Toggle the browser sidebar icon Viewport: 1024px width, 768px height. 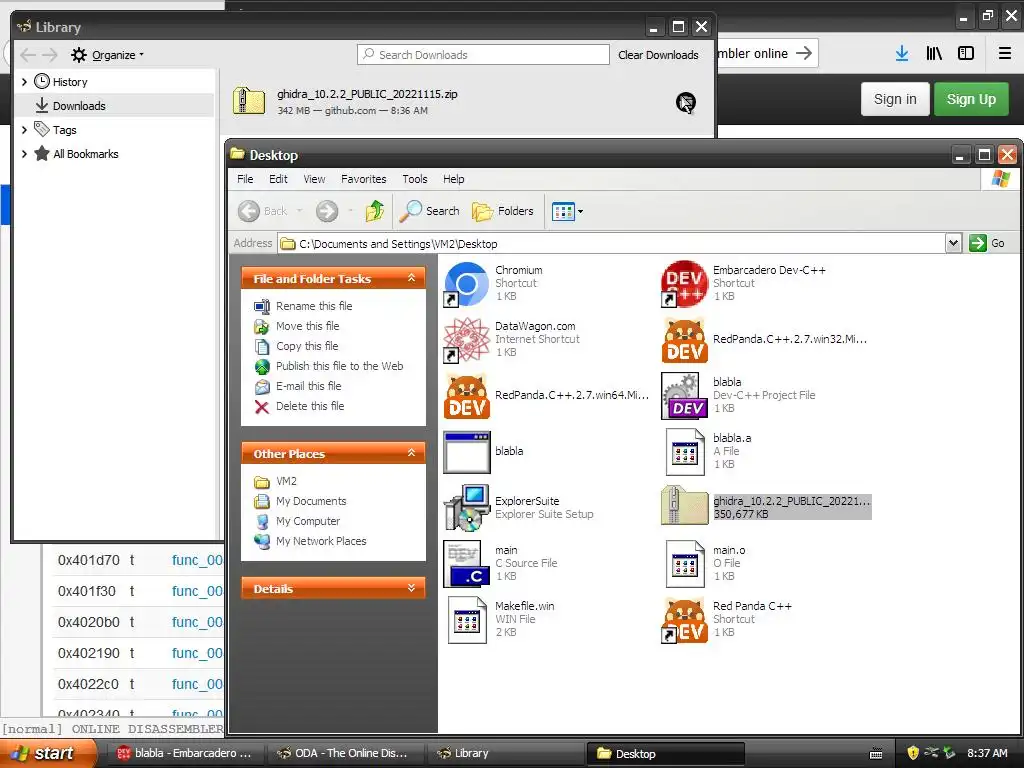[966, 54]
